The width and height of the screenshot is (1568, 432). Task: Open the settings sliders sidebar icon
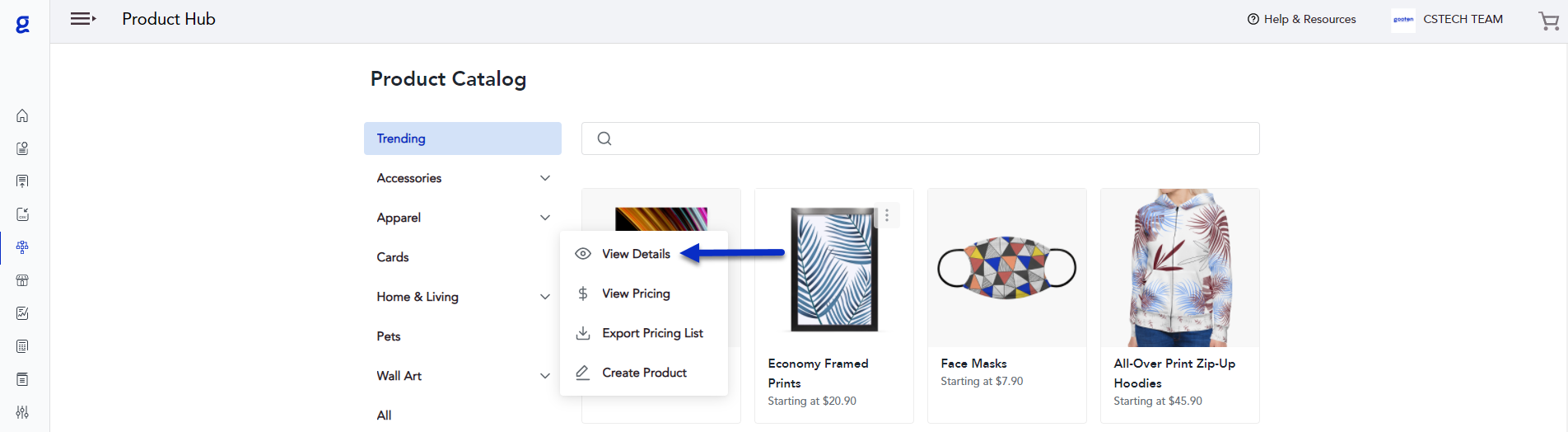22,412
